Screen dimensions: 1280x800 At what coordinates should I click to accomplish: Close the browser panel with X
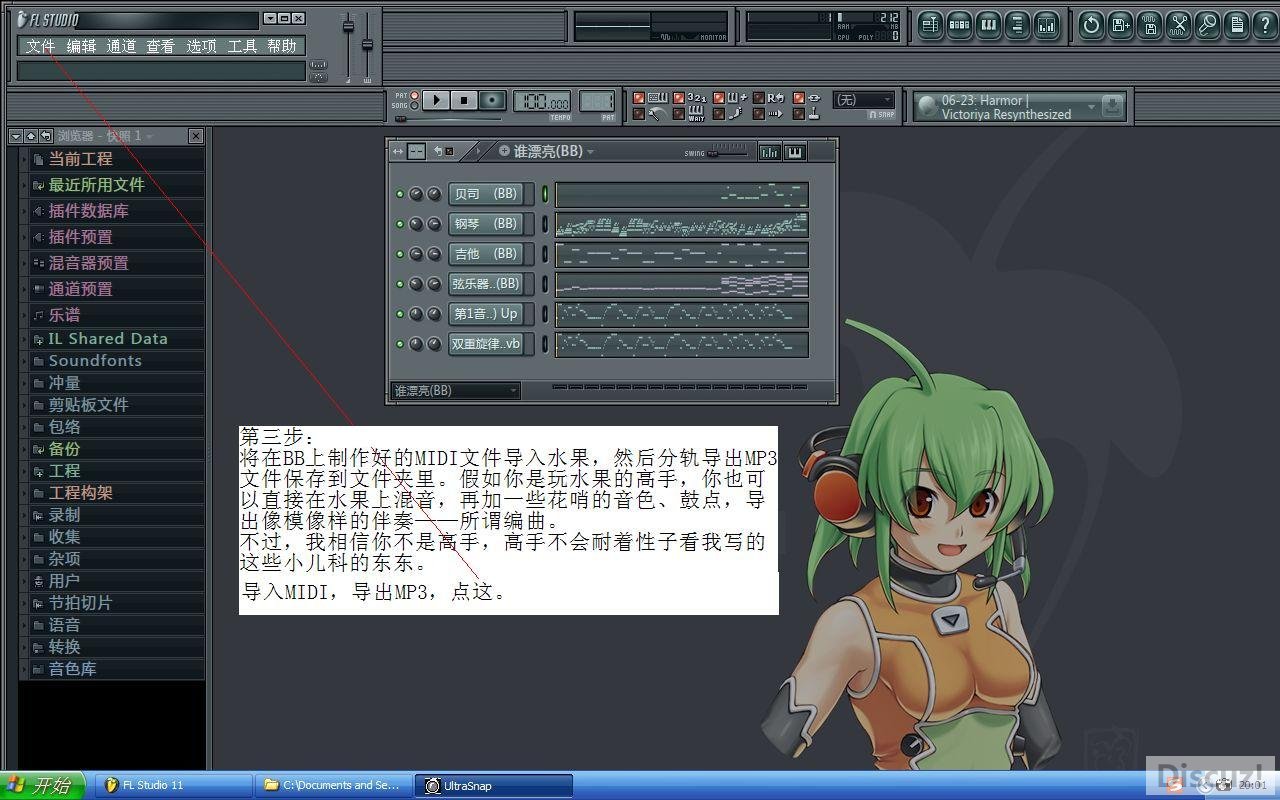tap(196, 136)
